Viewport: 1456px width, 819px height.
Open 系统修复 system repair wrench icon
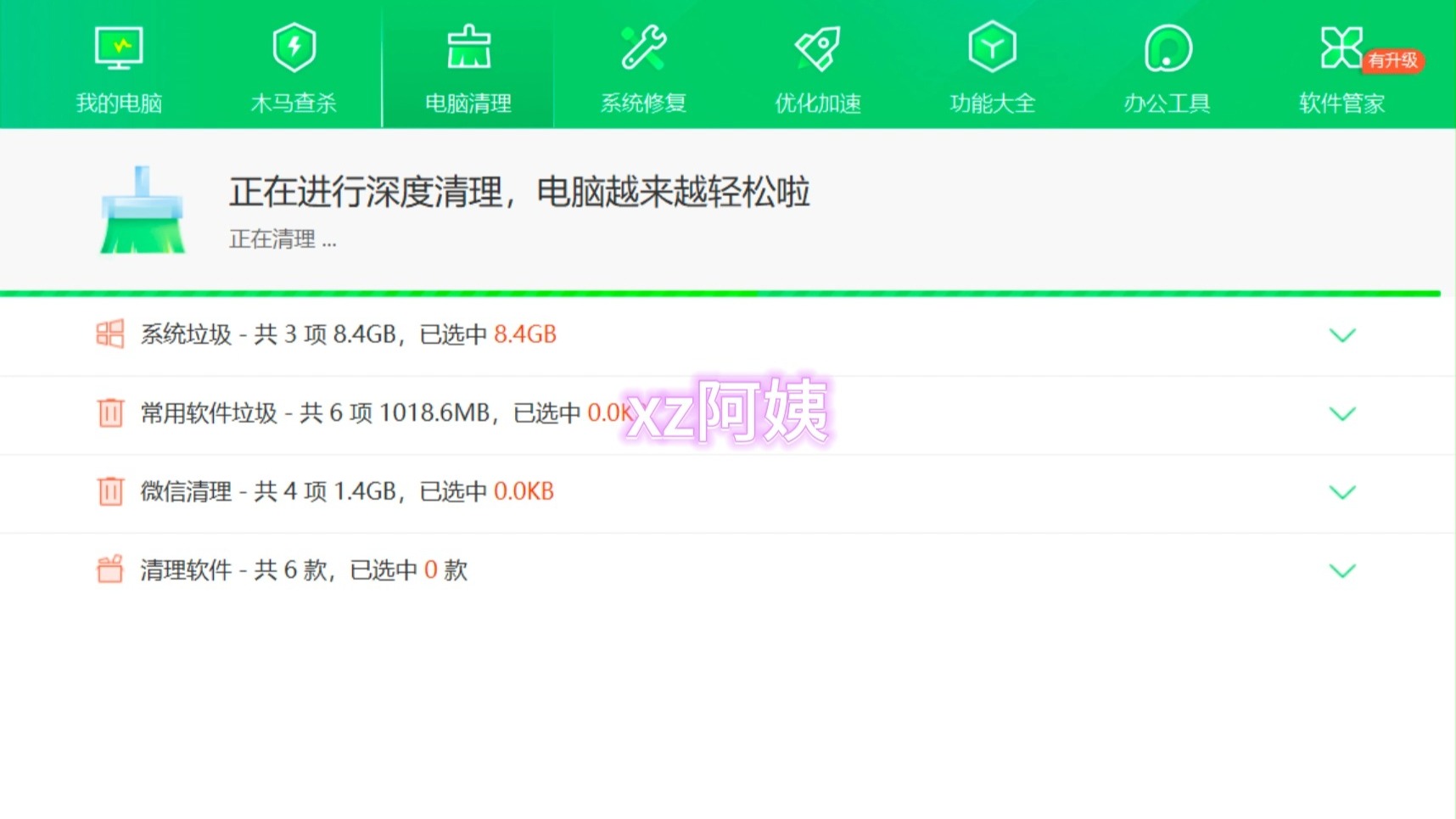tap(642, 48)
